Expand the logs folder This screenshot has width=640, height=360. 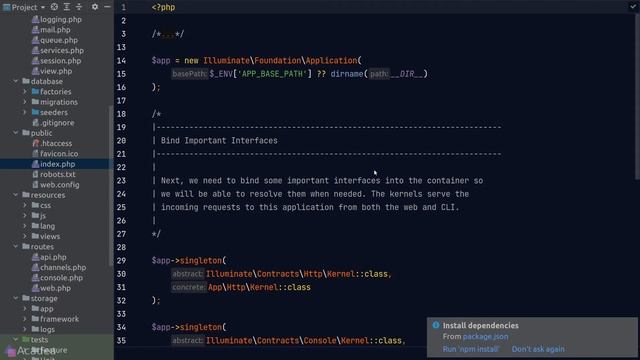[25, 329]
